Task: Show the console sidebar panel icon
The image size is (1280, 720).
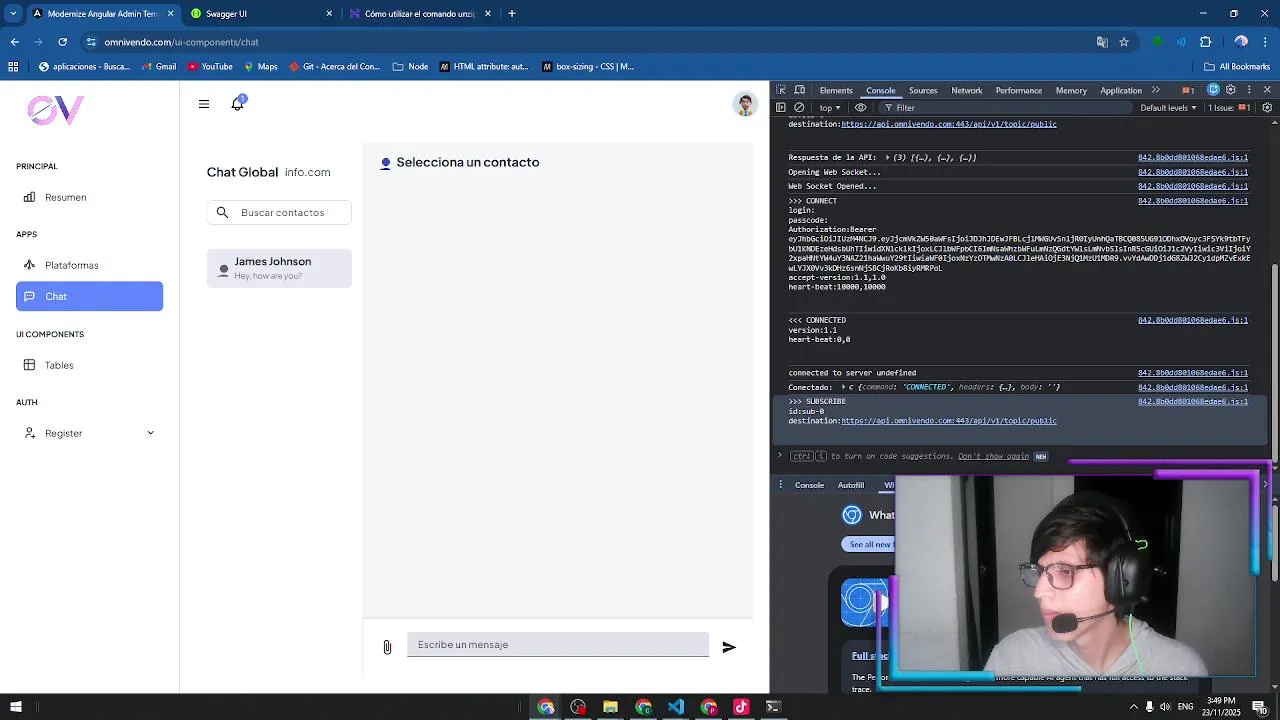Action: 781,107
